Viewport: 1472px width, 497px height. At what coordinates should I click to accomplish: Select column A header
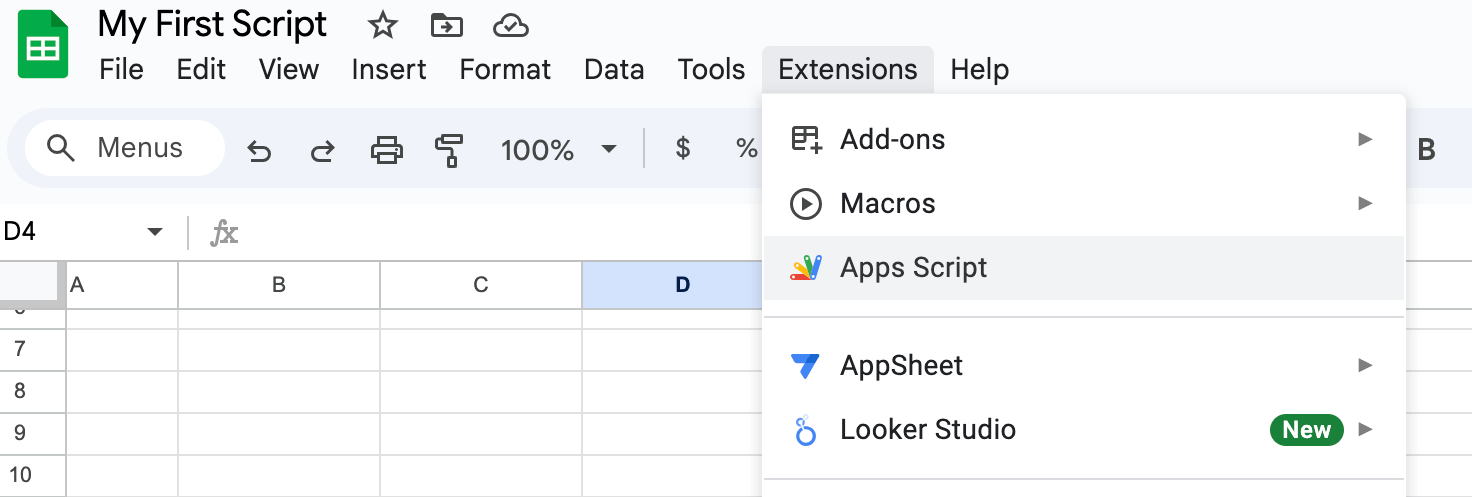click(122, 285)
